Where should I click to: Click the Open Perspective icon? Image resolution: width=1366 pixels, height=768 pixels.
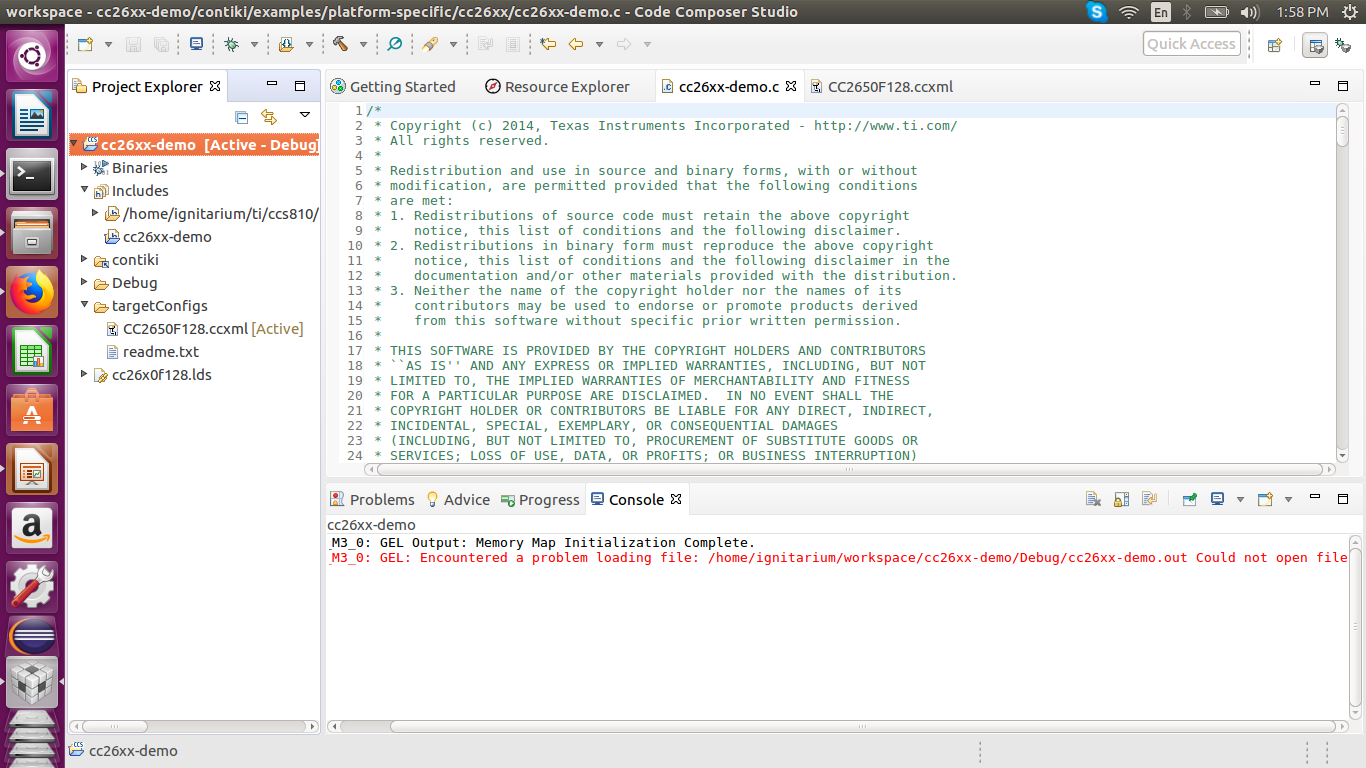pyautogui.click(x=1275, y=44)
